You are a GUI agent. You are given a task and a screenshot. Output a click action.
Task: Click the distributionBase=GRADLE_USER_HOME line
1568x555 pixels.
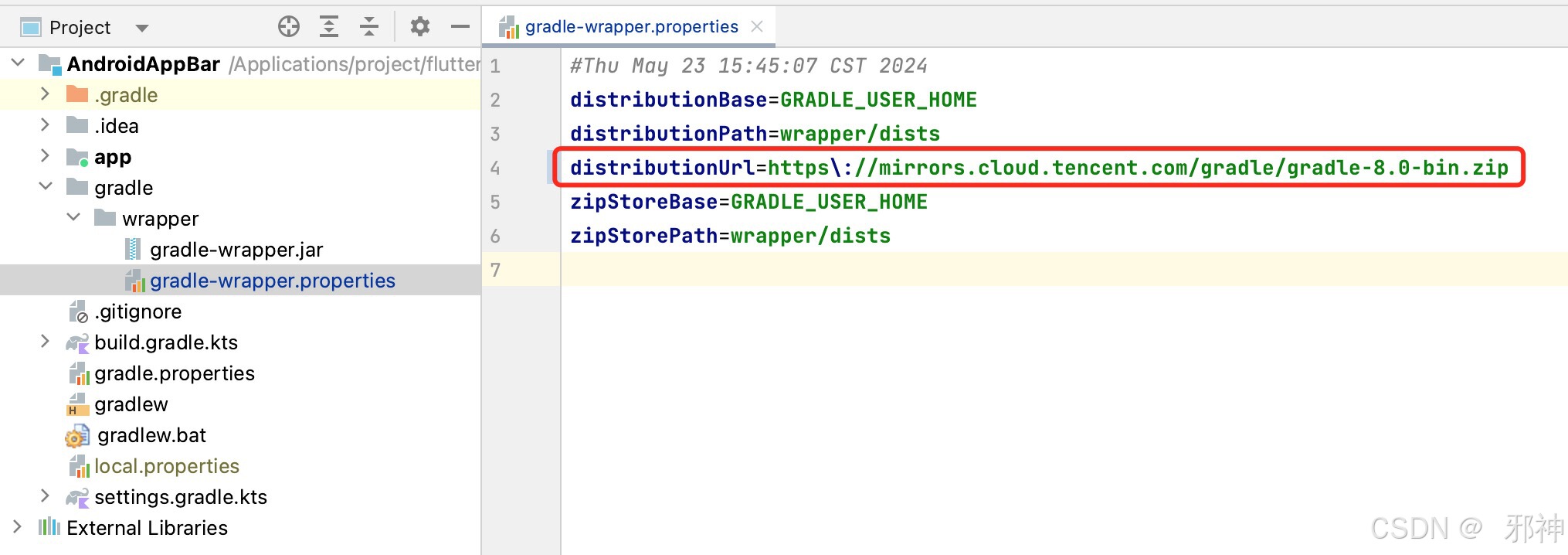(x=773, y=100)
